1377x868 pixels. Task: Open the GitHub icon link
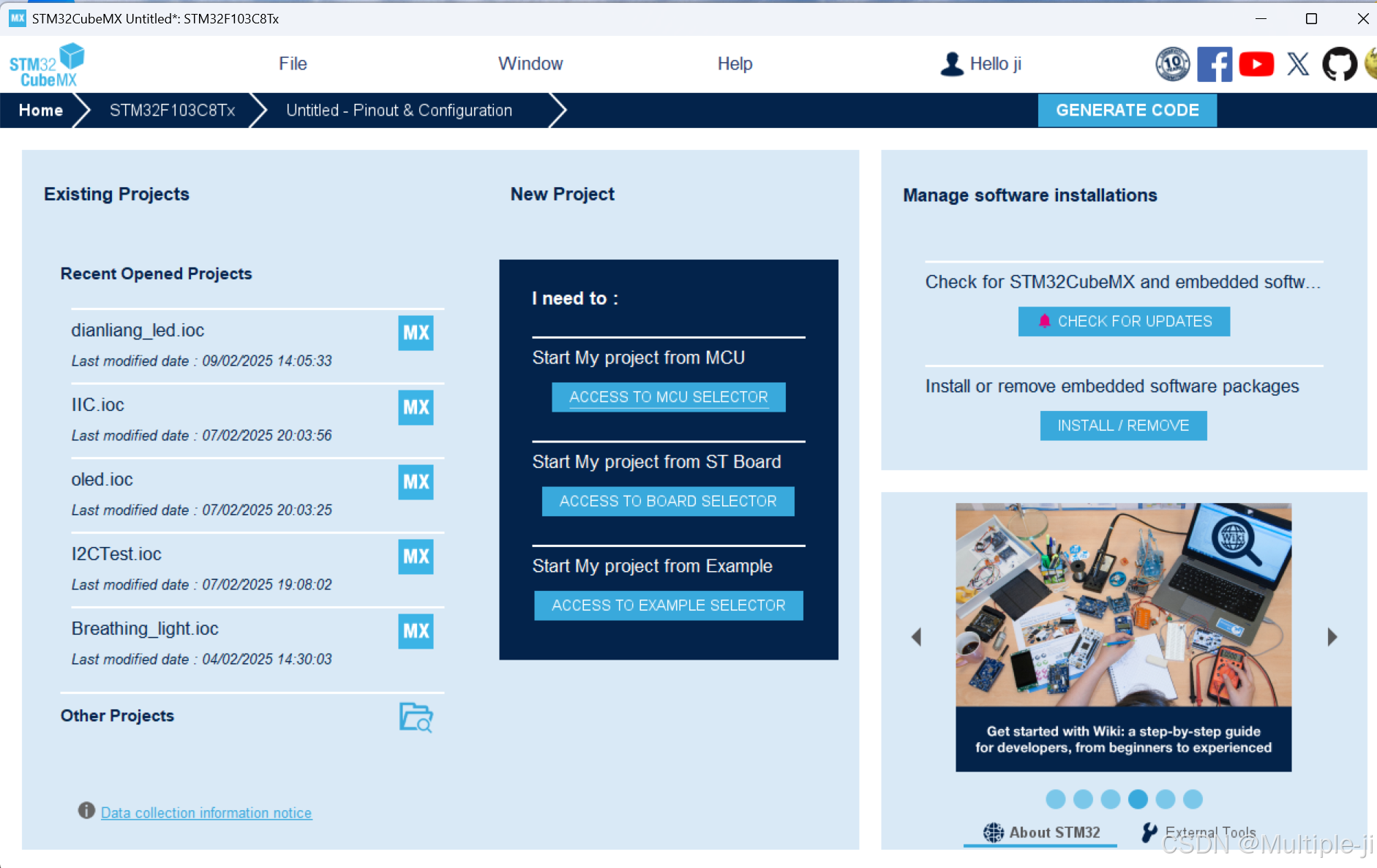coord(1340,64)
